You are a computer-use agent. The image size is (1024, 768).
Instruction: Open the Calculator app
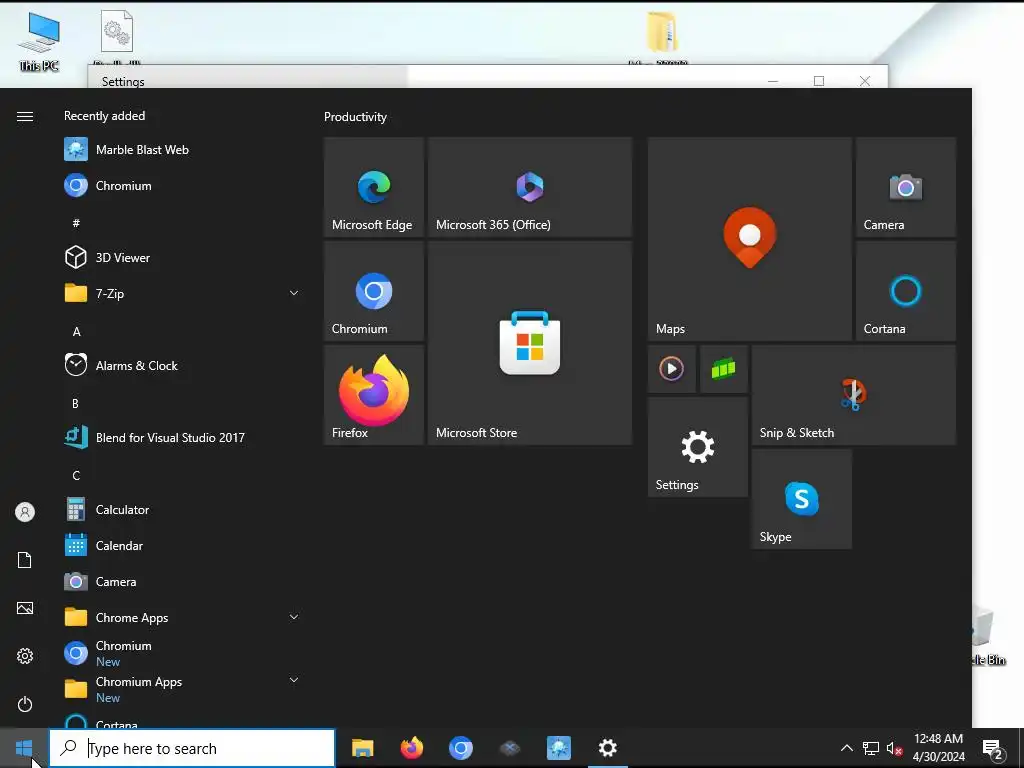pyautogui.click(x=182, y=509)
